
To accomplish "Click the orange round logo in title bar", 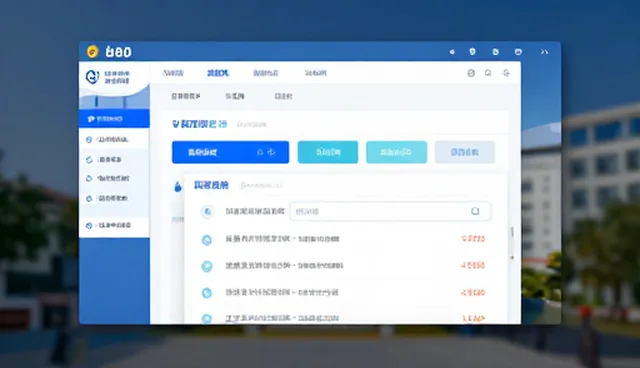I will click(x=93, y=52).
